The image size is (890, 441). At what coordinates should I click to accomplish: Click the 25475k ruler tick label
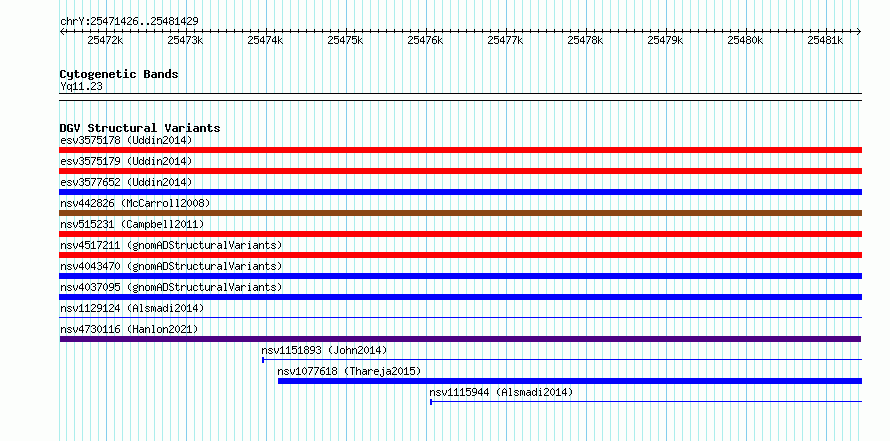[x=346, y=40]
